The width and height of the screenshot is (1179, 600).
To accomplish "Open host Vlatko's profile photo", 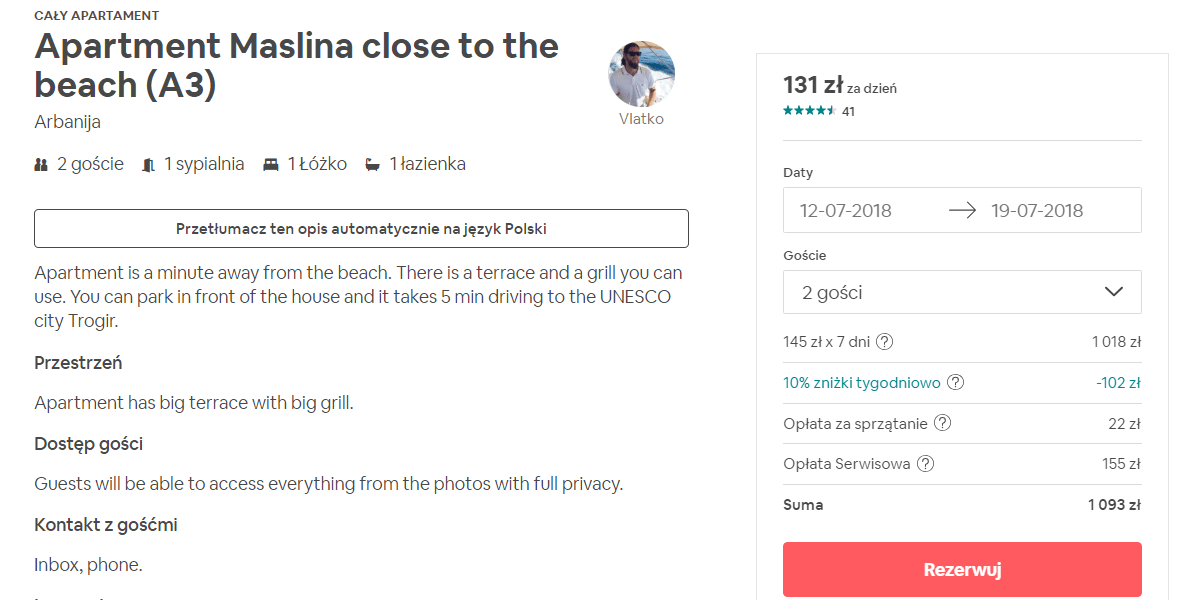I will click(642, 74).
